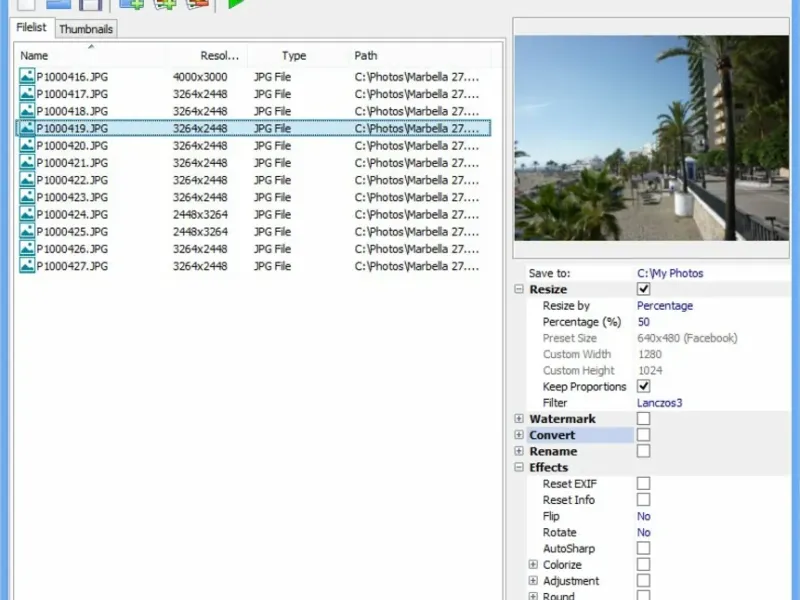Select the grayed Preset Size 640x480 (Facebook)
This screenshot has height=600, width=800.
(687, 338)
